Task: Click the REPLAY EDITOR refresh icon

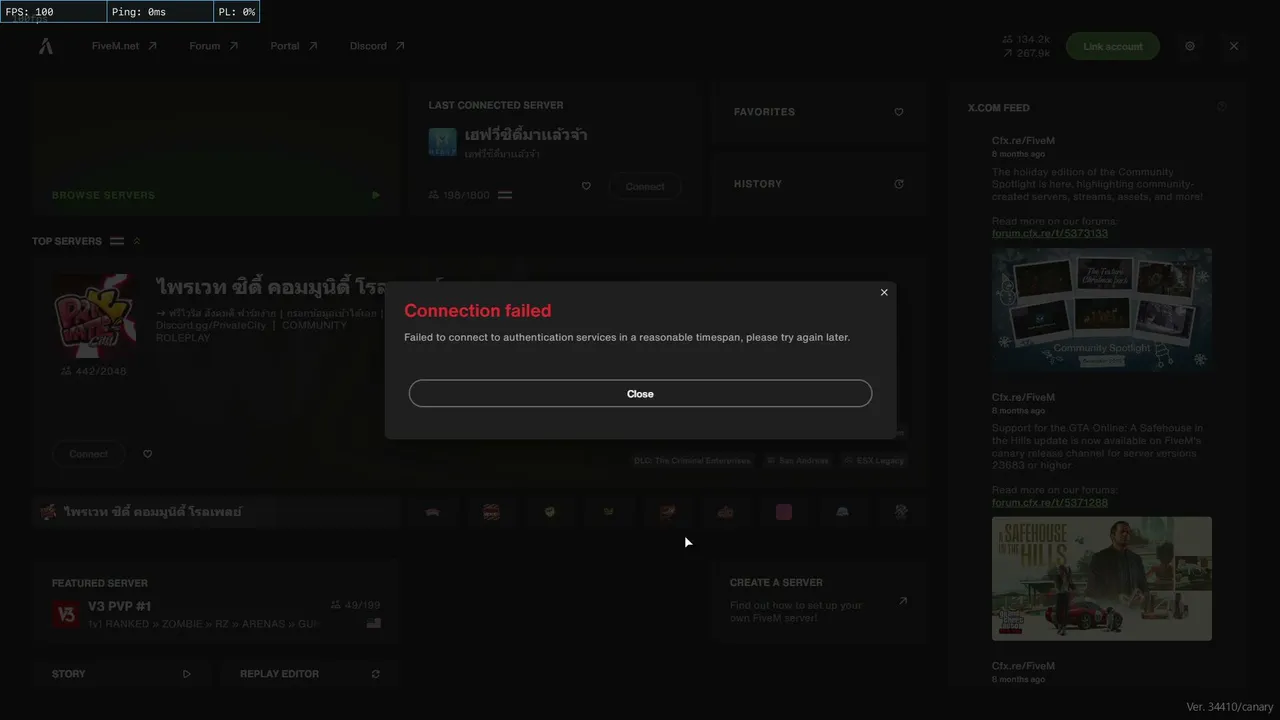Action: click(x=376, y=674)
